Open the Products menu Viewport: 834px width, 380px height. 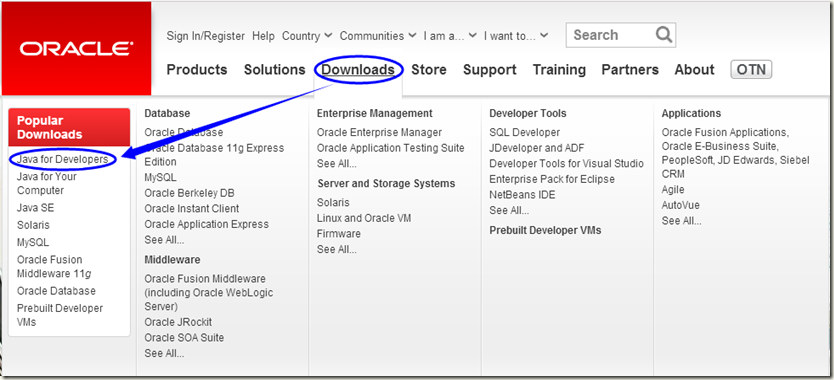pyautogui.click(x=197, y=70)
